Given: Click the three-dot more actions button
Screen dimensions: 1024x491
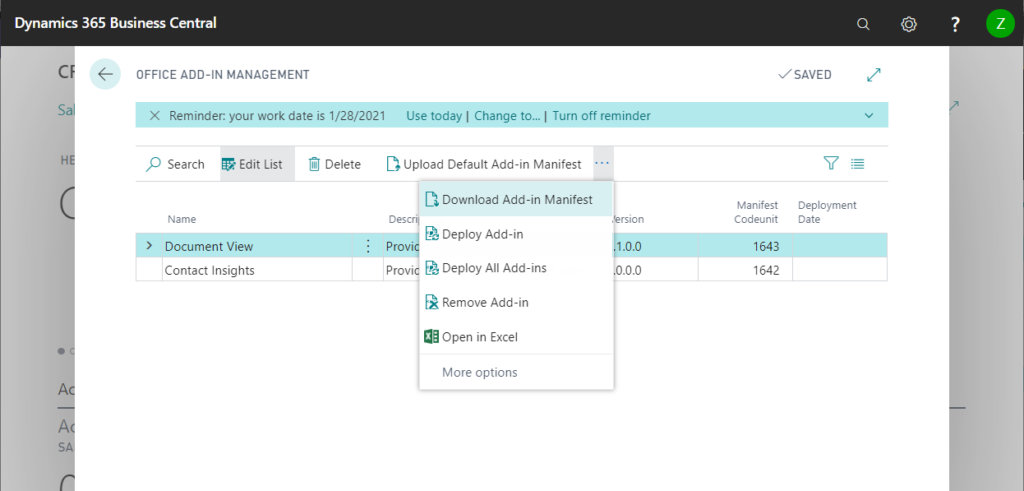Looking at the screenshot, I should coord(602,163).
